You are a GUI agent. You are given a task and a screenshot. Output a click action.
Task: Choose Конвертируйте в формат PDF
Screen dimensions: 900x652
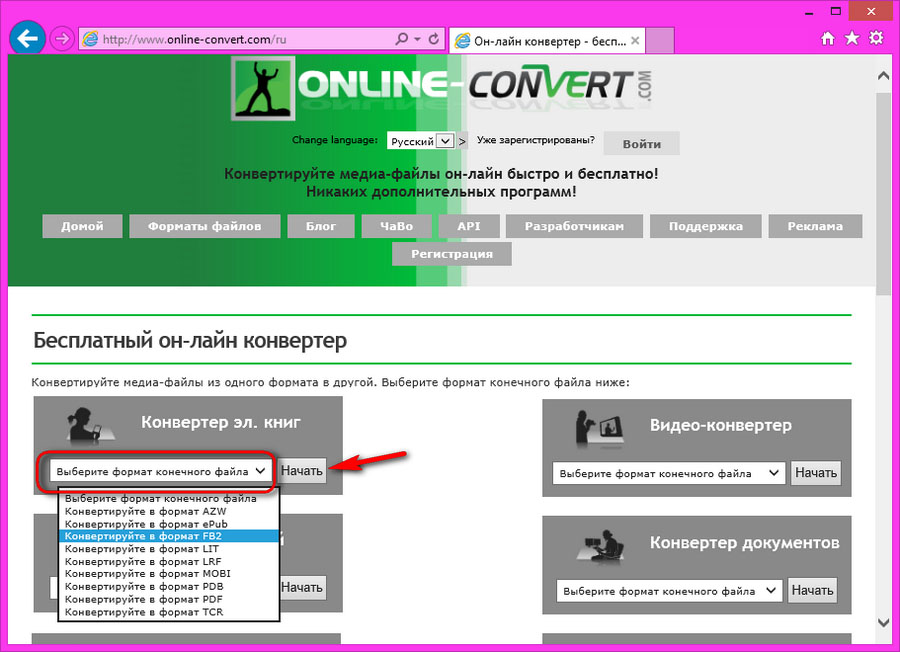click(x=169, y=599)
